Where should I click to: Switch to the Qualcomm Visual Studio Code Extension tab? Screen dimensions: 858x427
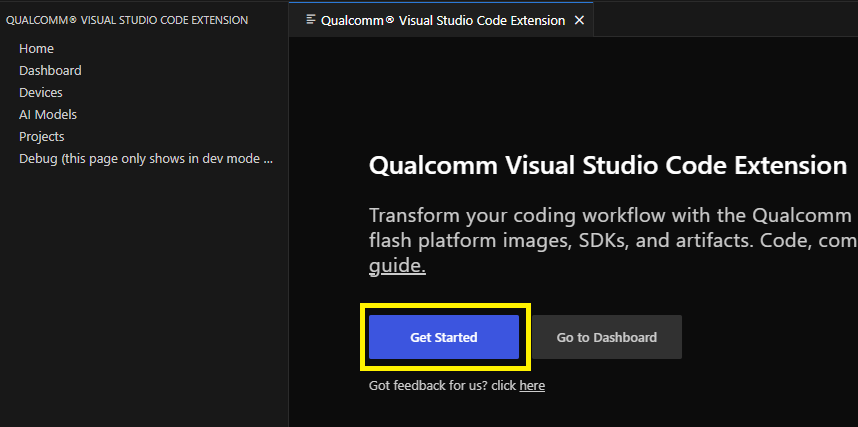(x=441, y=20)
